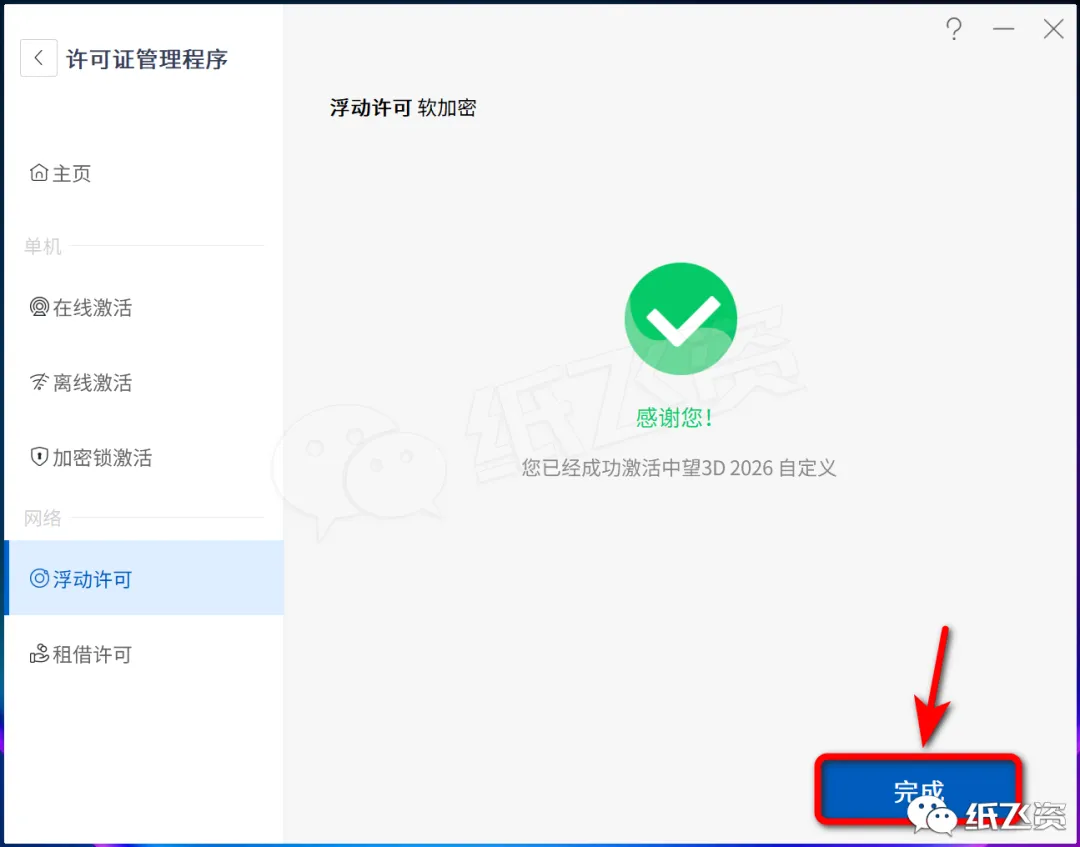Click the hand icon beside 租借许可

[x=39, y=653]
